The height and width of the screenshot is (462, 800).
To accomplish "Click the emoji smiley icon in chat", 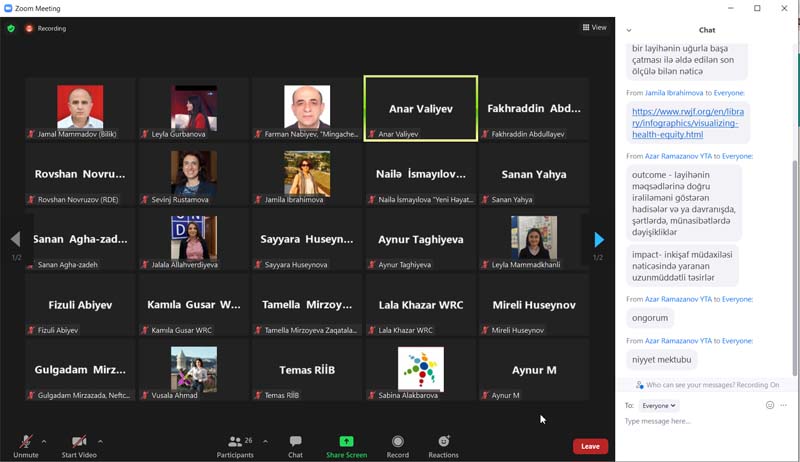I will pos(769,405).
